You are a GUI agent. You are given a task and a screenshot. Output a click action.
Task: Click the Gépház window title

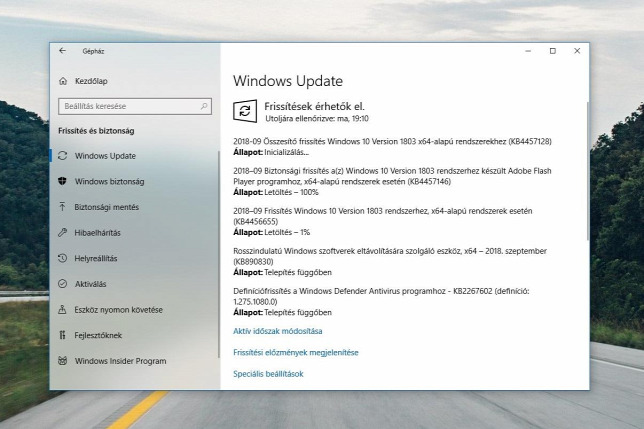click(93, 51)
